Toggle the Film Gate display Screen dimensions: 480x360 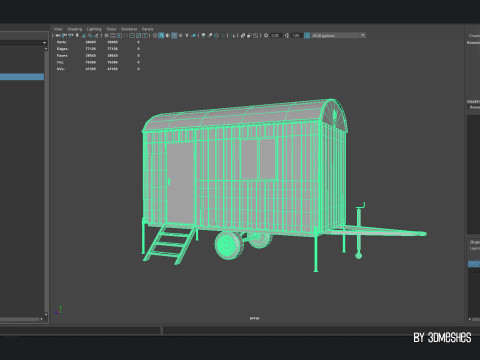pos(113,35)
